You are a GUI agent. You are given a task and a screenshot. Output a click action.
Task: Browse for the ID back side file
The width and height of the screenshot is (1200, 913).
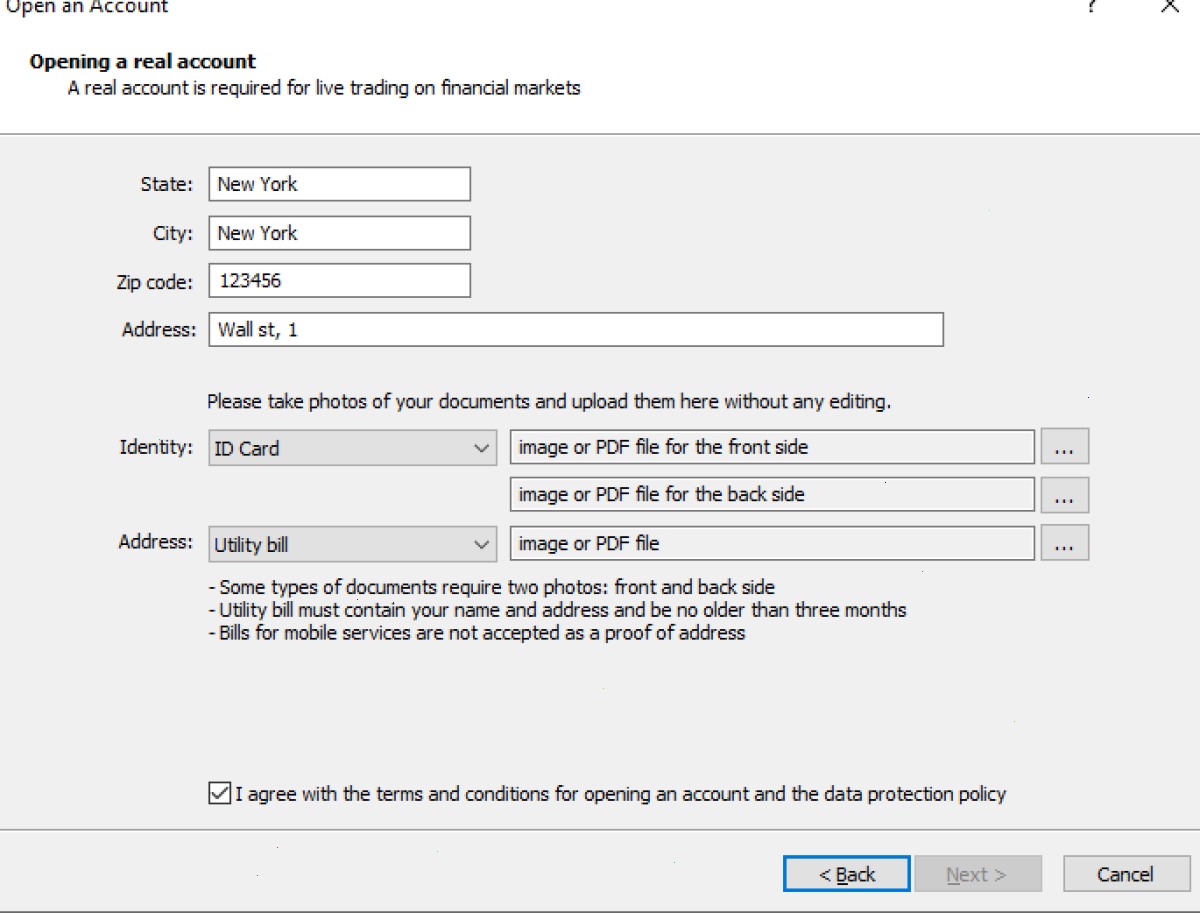1064,495
